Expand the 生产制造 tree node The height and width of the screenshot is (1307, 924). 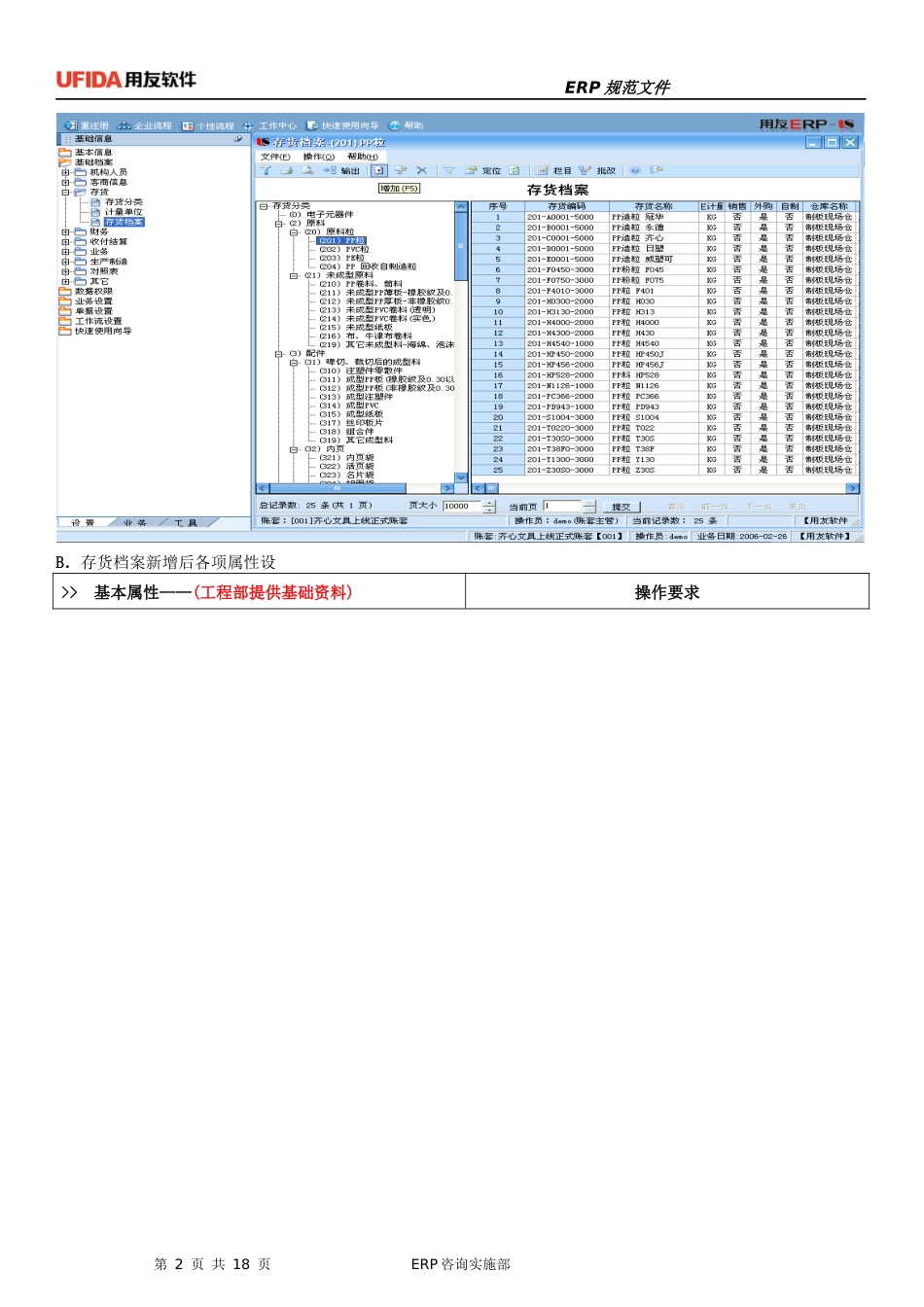pyautogui.click(x=65, y=262)
